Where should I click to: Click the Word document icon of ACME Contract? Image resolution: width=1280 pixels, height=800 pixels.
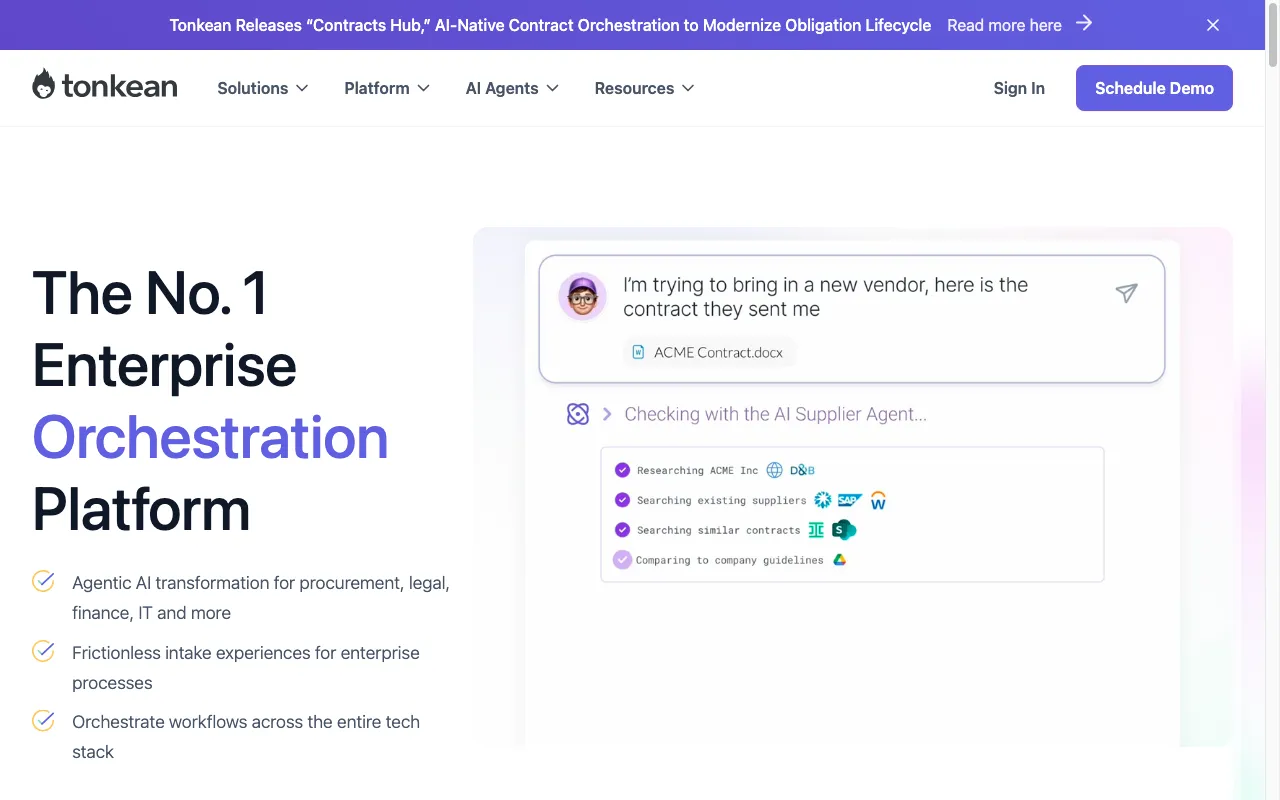coord(639,352)
